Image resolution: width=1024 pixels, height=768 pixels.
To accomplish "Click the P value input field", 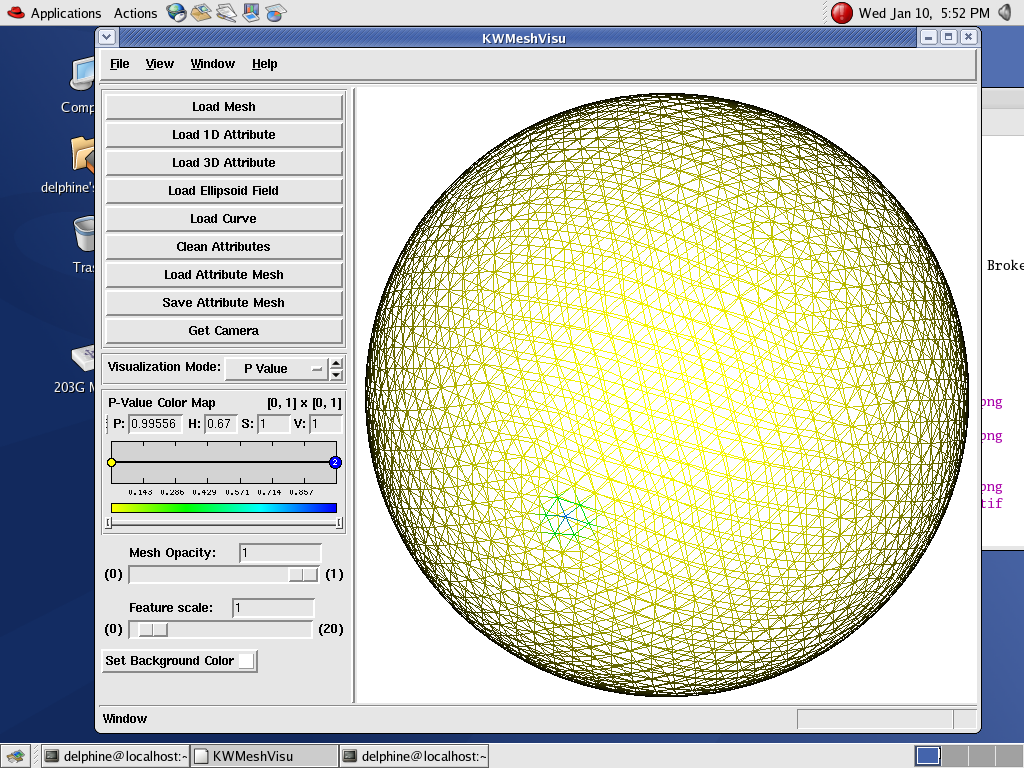I will click(154, 424).
